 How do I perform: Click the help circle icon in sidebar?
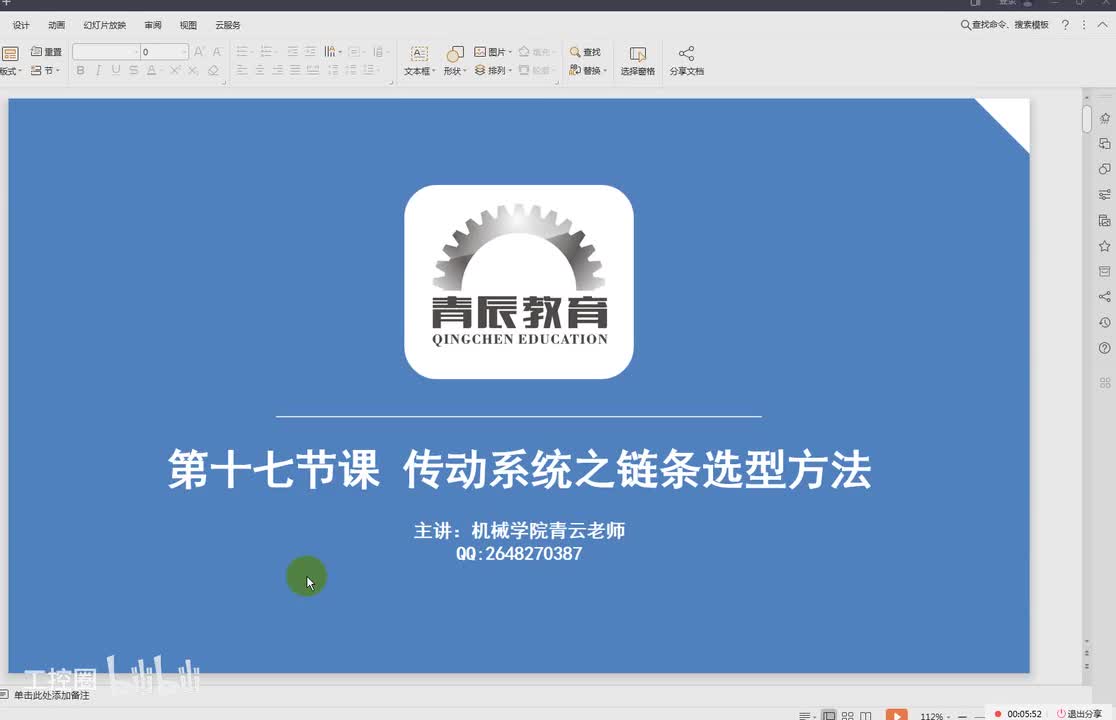point(1105,348)
